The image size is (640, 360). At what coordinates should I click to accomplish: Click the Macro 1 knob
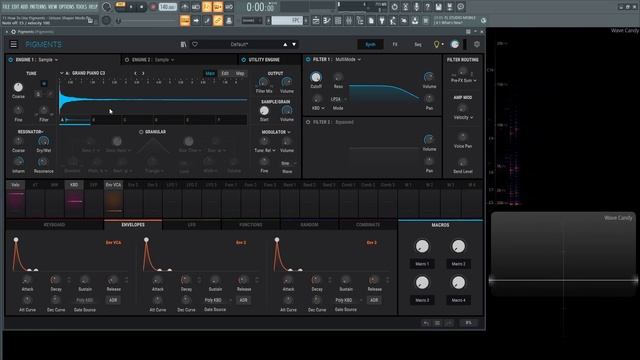(x=422, y=247)
